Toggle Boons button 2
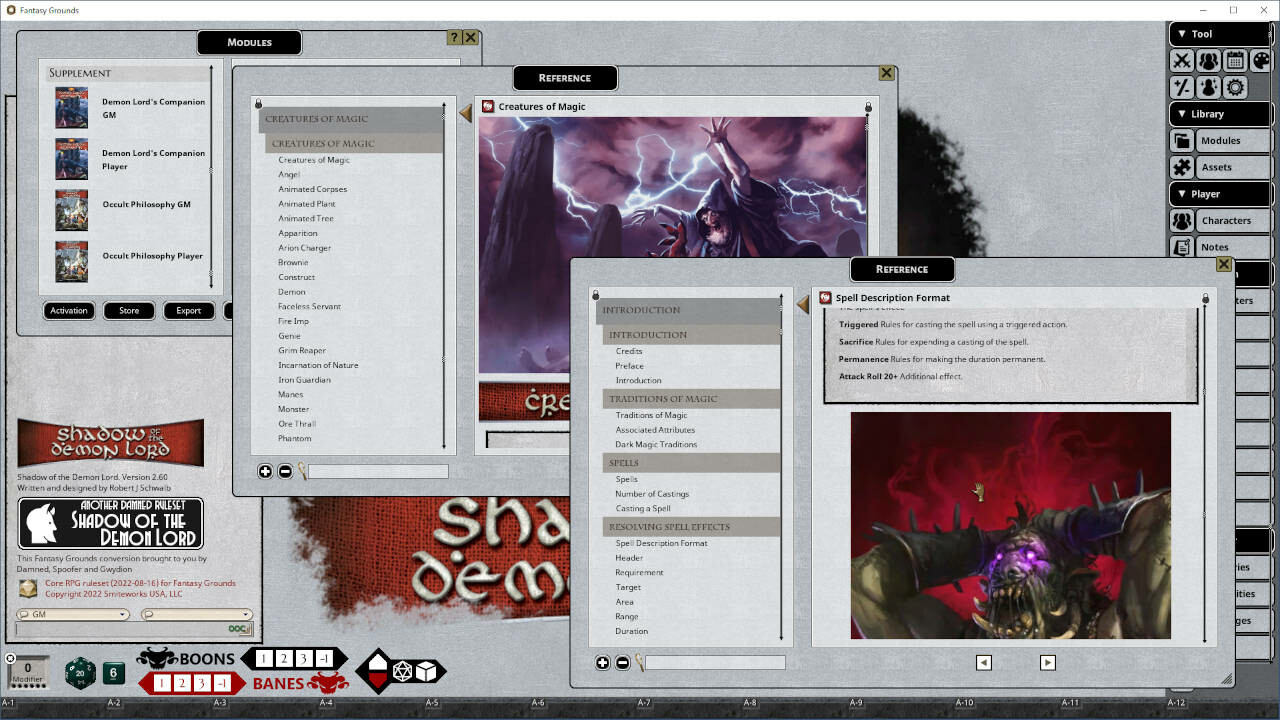Screen dimensions: 1280x720 tap(283, 659)
